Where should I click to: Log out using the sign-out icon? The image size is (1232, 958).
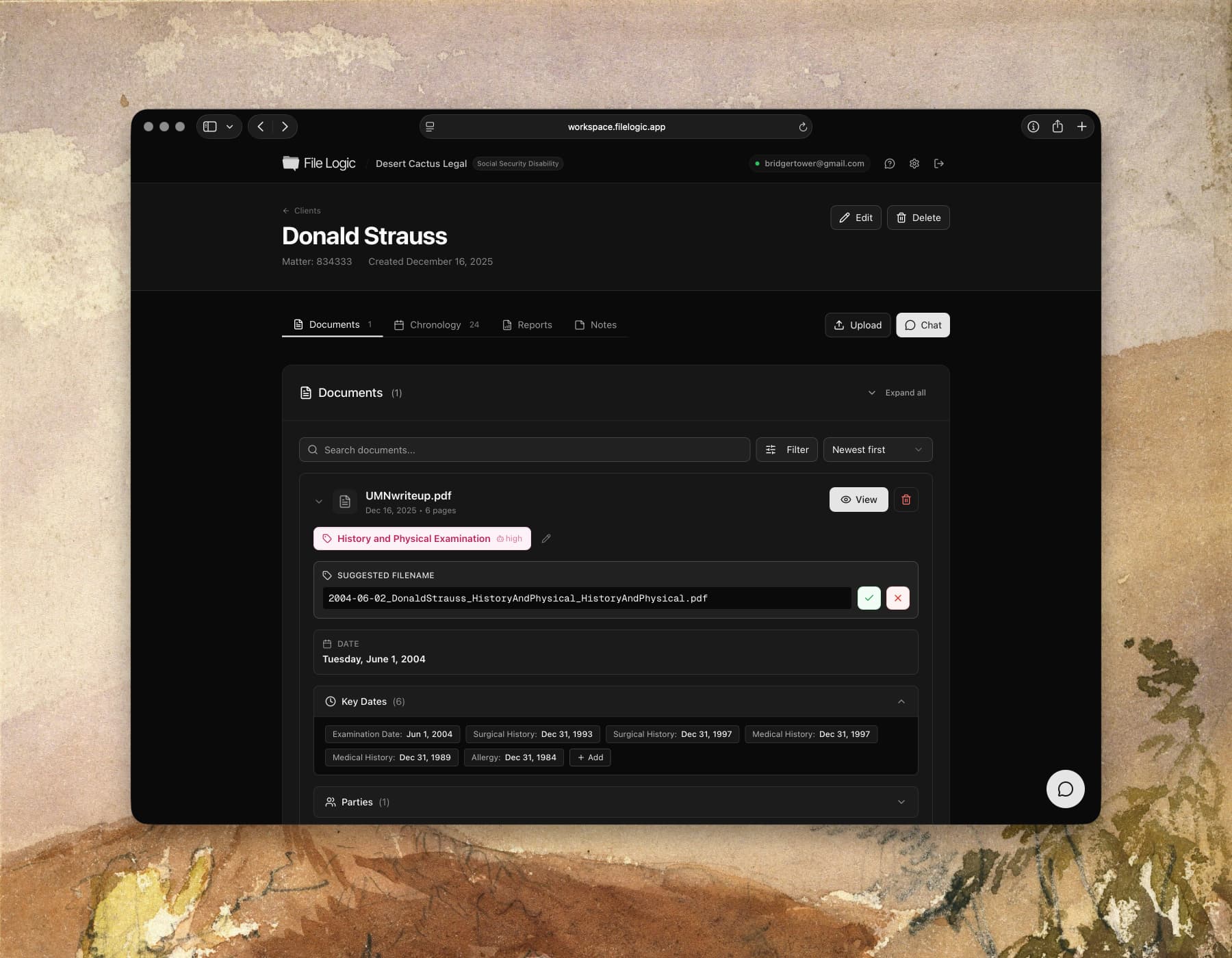coord(939,164)
